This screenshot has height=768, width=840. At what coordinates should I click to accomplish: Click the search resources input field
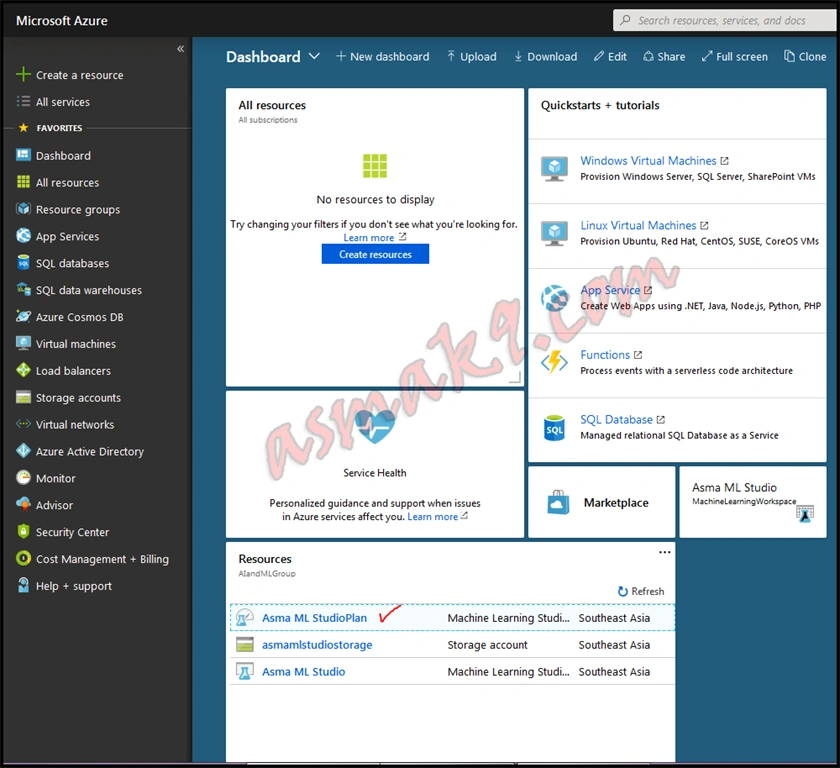[x=726, y=20]
